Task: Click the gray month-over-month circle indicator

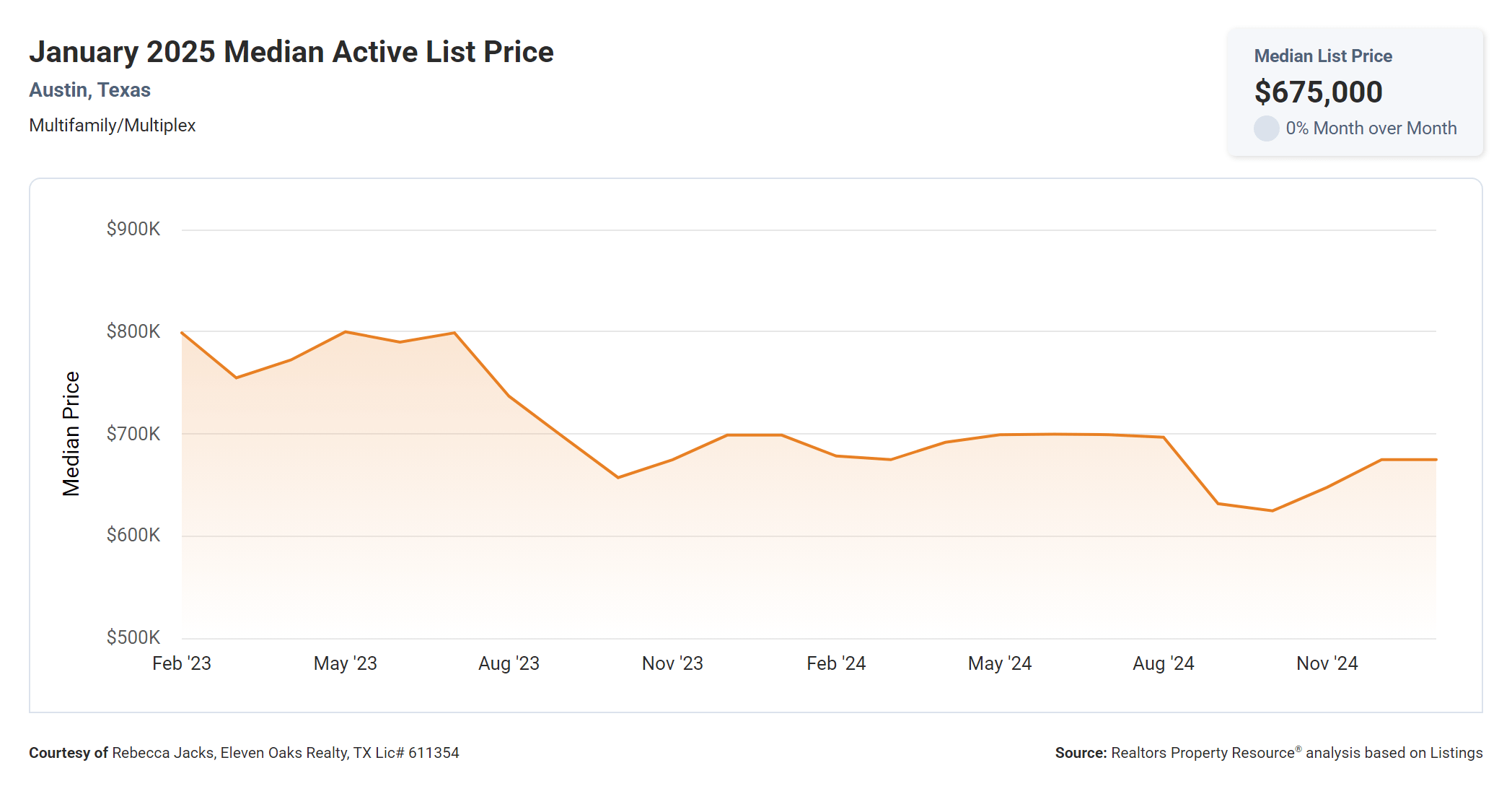Action: (1266, 128)
